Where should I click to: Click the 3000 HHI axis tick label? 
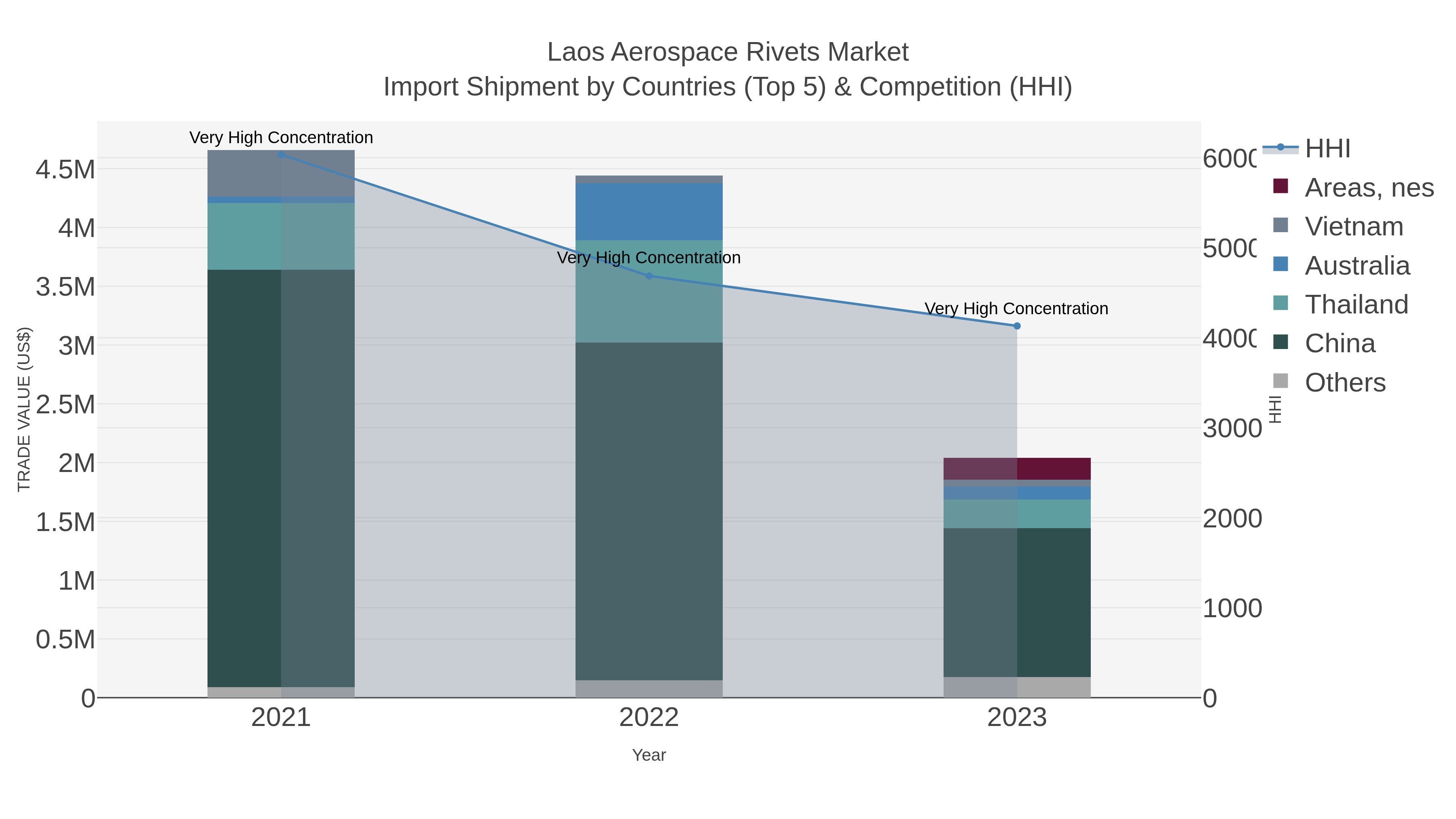coord(1232,428)
